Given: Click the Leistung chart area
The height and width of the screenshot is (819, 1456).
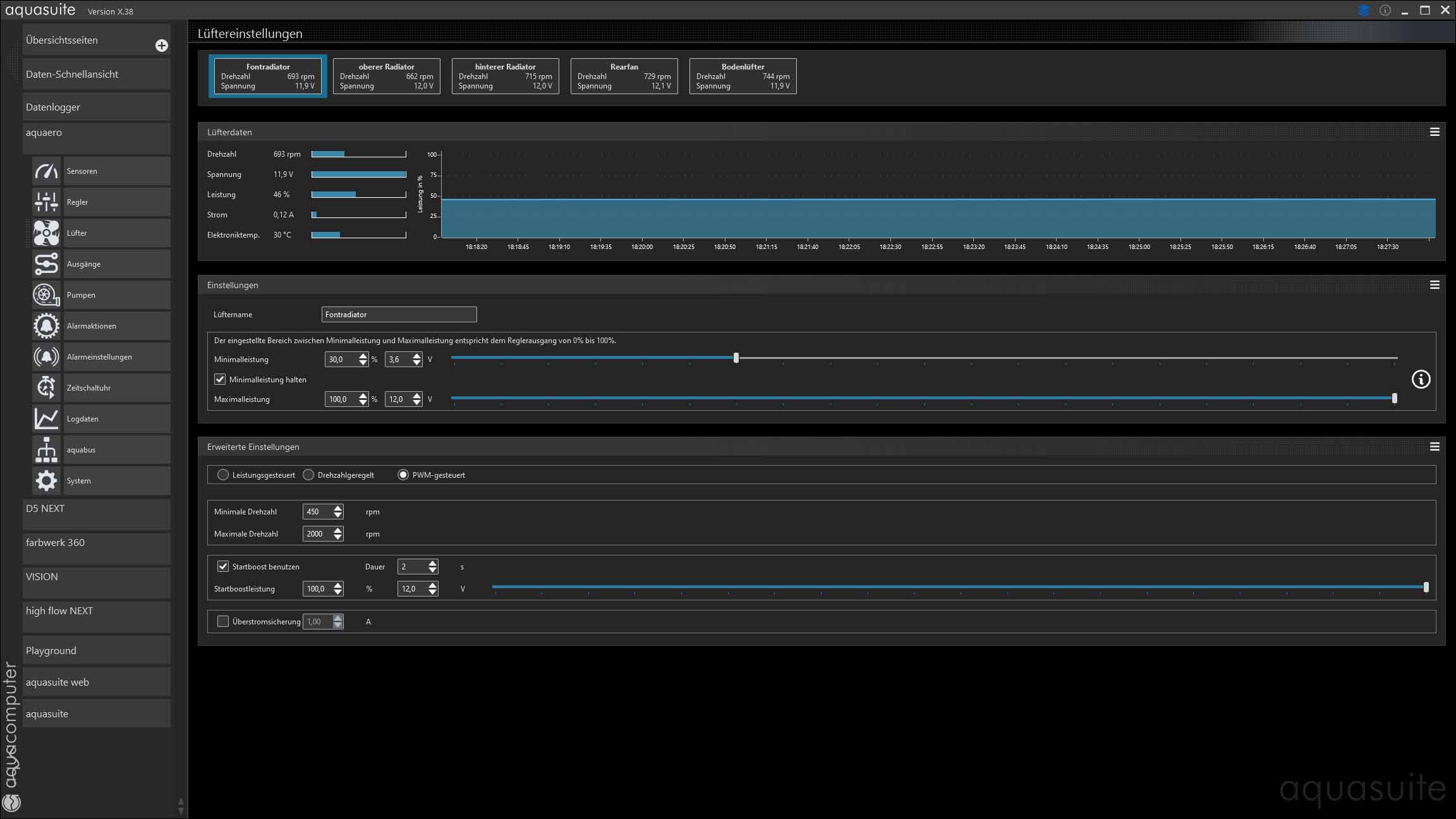Looking at the screenshot, I should pos(938,196).
